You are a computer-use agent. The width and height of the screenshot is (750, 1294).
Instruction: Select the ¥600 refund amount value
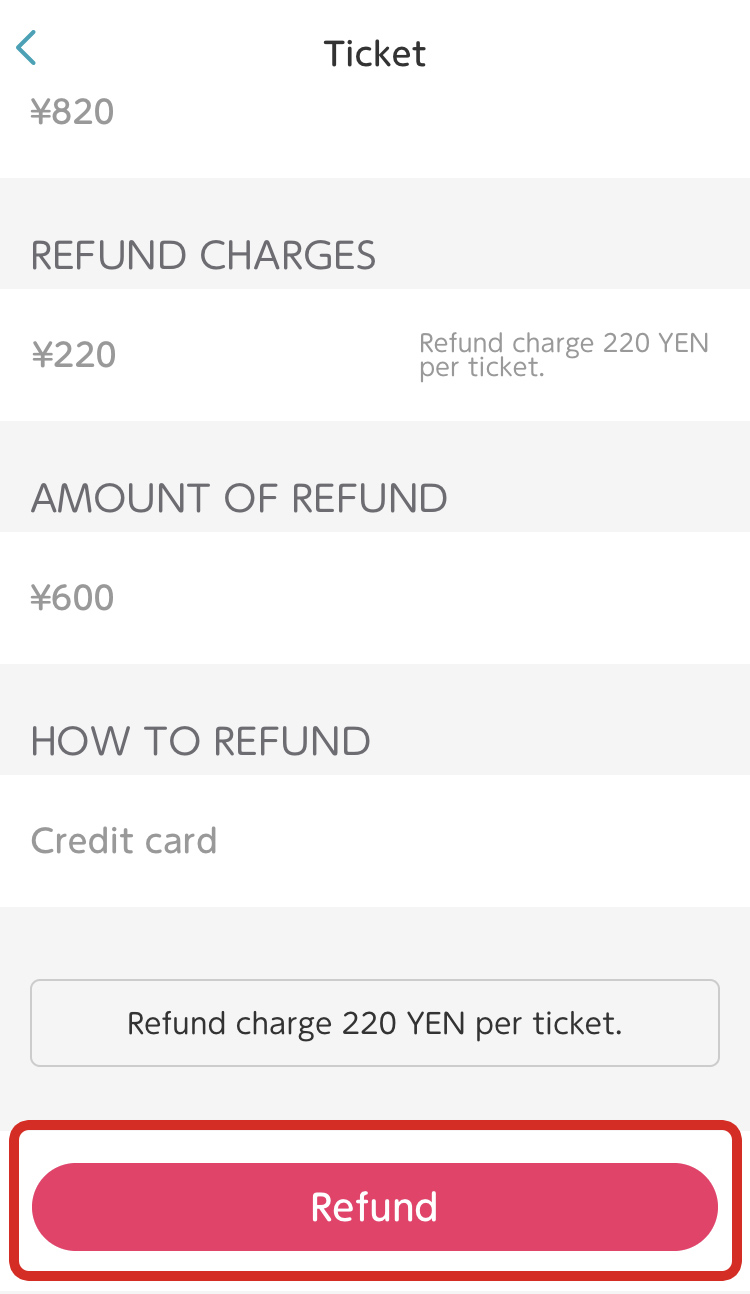coord(73,598)
